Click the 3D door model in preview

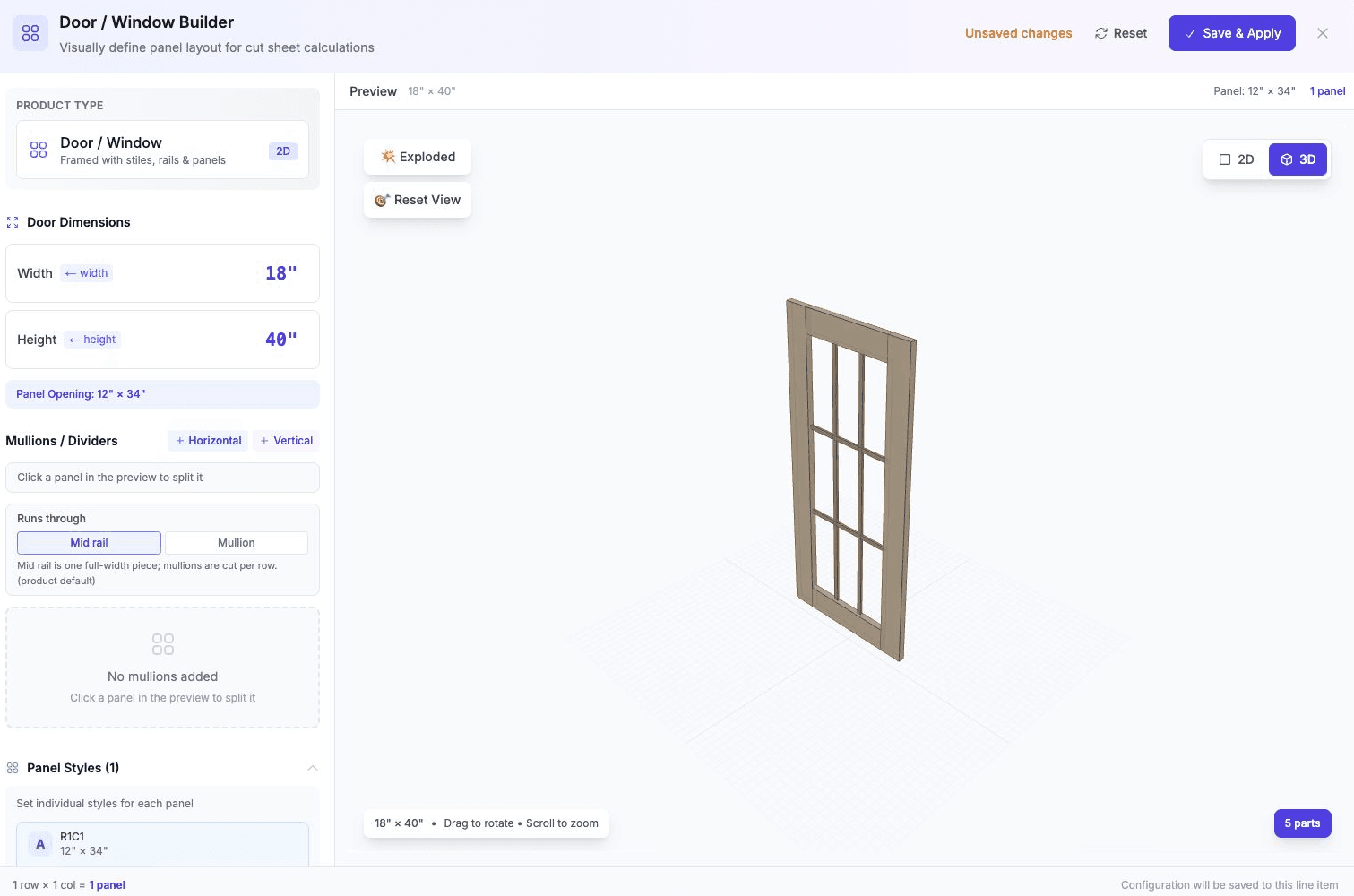pos(850,479)
